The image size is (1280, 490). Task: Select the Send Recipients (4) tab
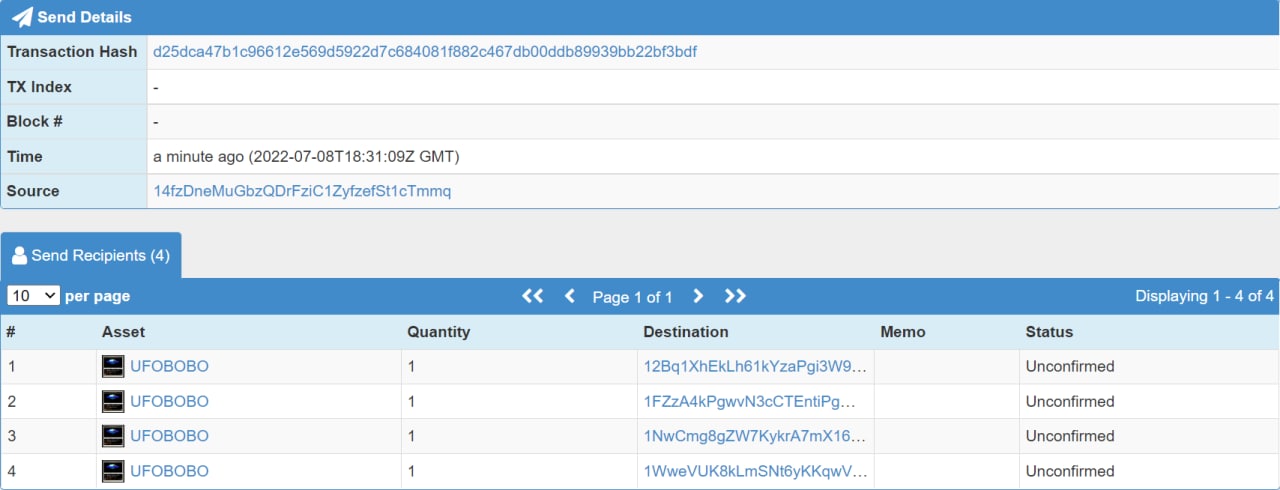(91, 255)
